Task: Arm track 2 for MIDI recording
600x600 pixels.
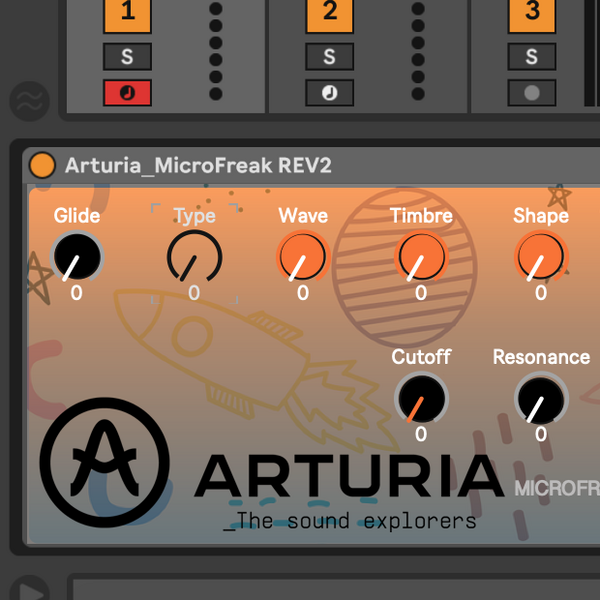Action: (x=329, y=93)
